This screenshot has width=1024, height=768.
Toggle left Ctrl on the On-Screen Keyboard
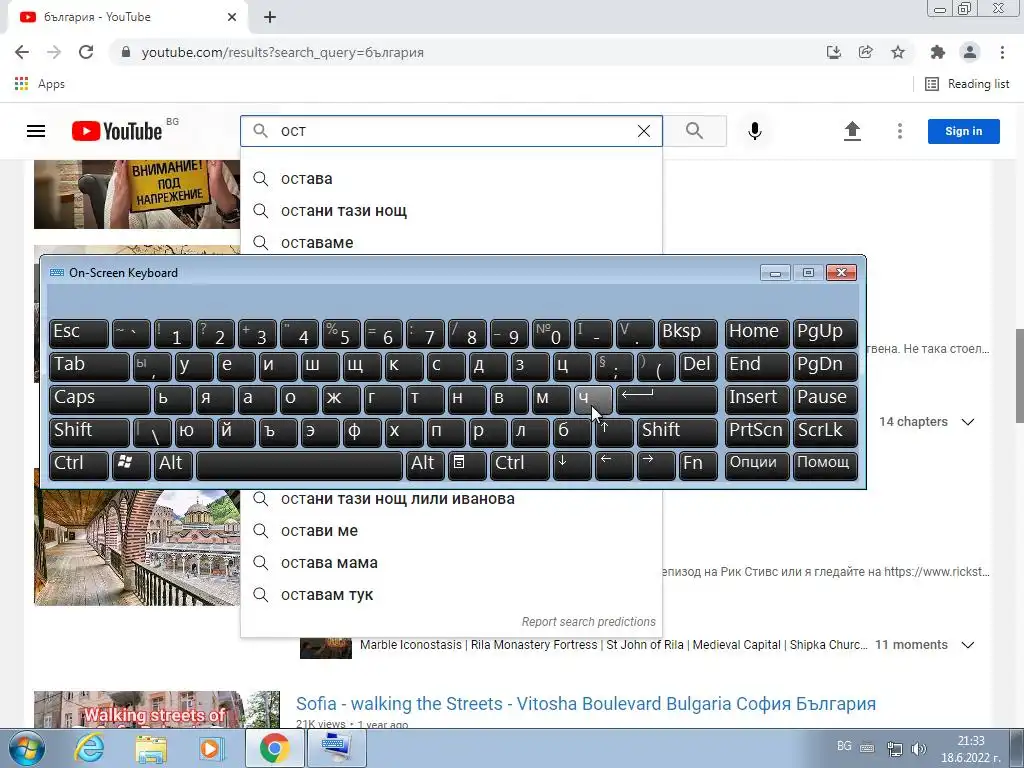pos(78,464)
